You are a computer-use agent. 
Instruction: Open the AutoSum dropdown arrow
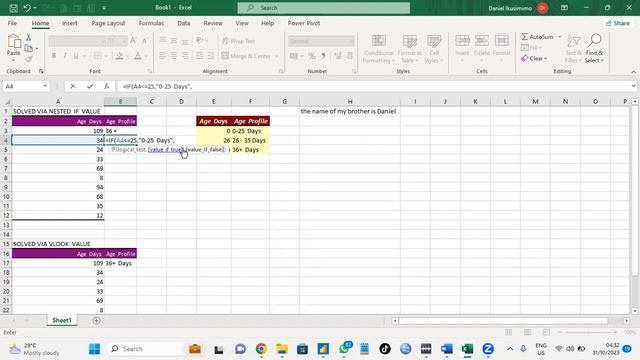coord(559,37)
